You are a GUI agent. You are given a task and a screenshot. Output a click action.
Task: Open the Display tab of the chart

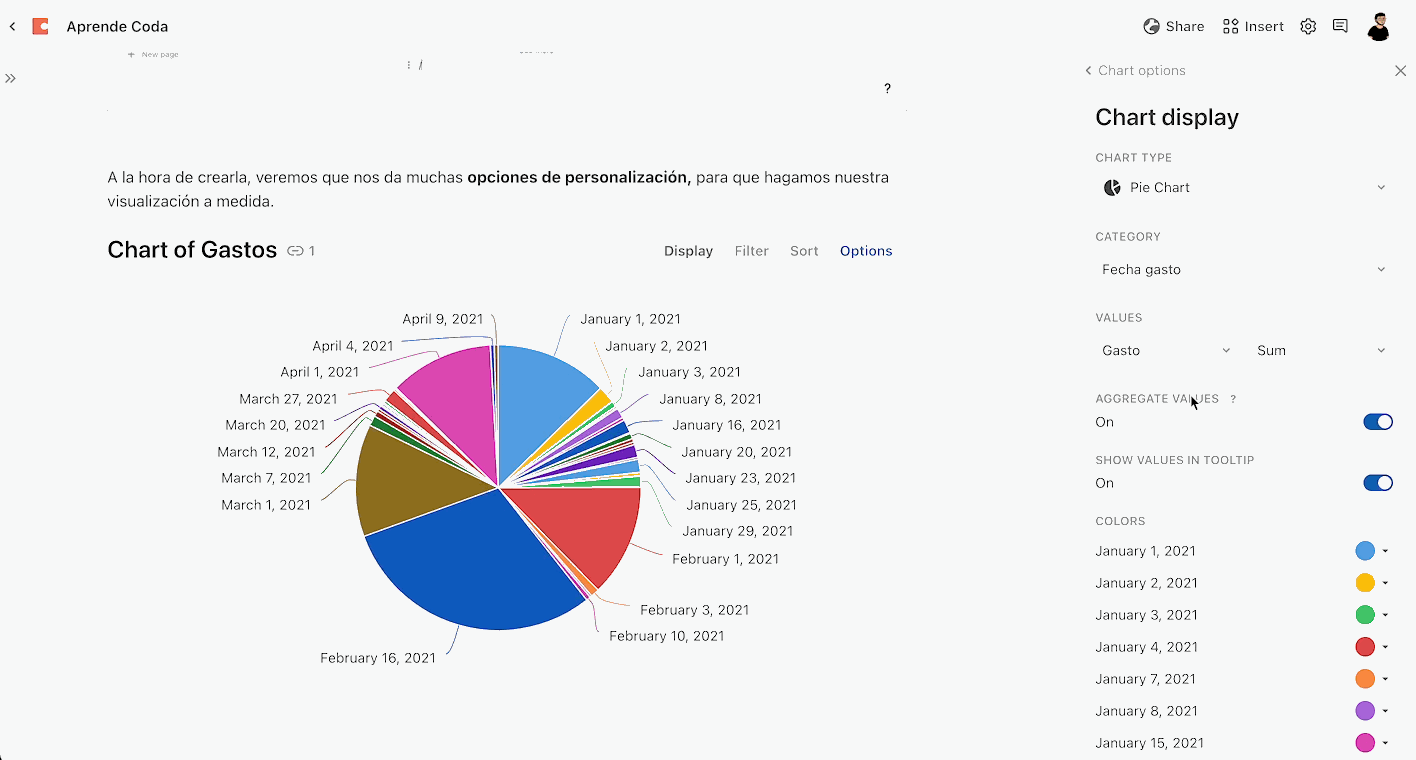688,251
